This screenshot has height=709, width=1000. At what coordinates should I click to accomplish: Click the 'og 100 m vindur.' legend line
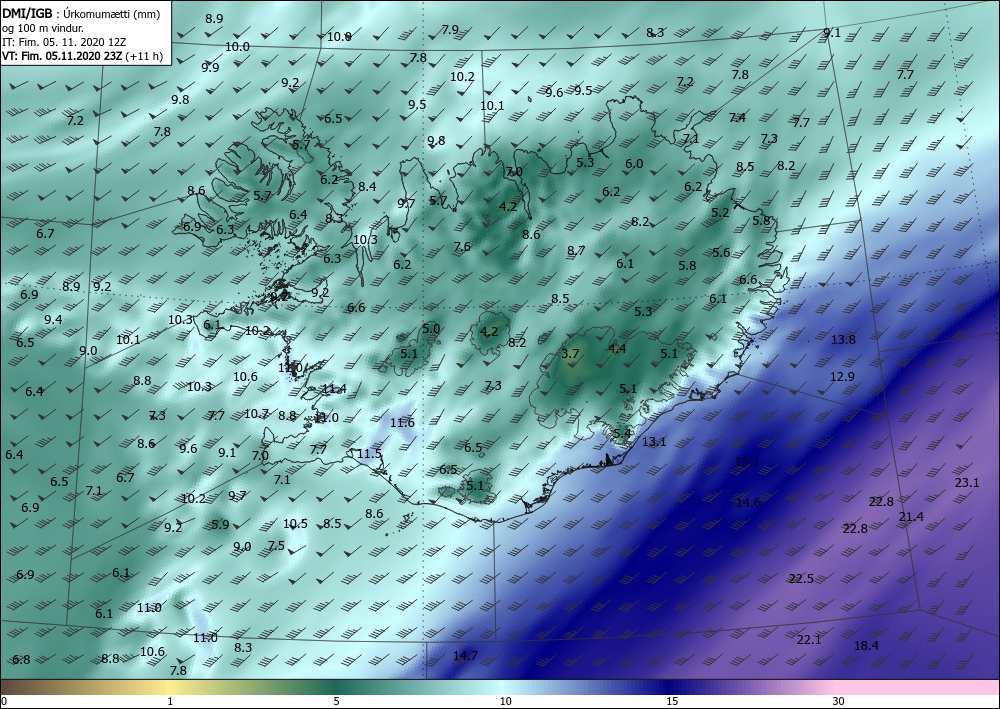click(x=43, y=28)
